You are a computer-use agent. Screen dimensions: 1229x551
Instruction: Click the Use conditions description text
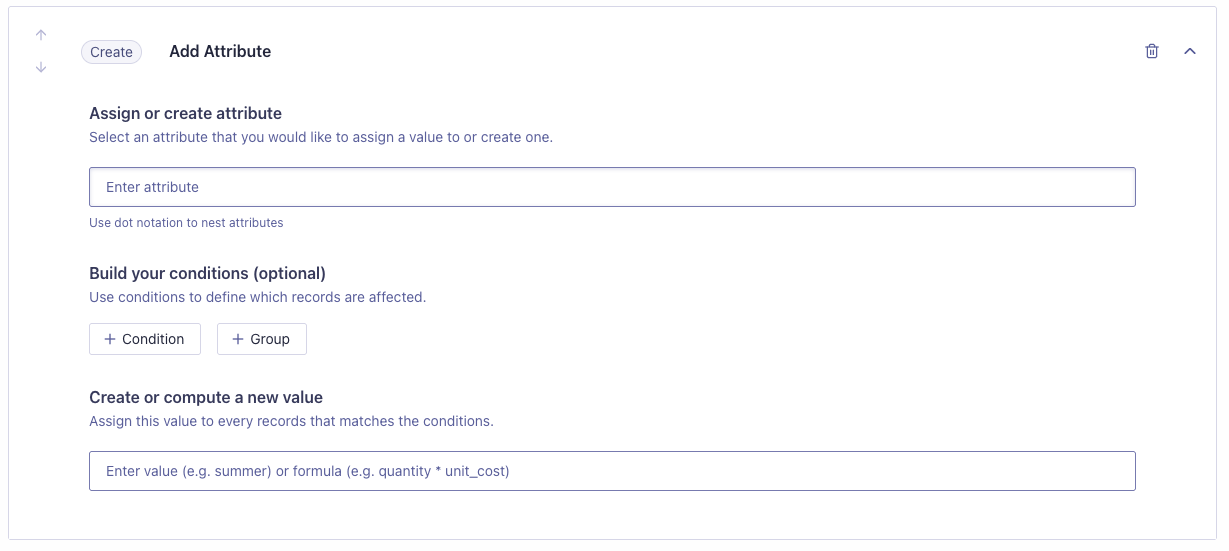(257, 297)
